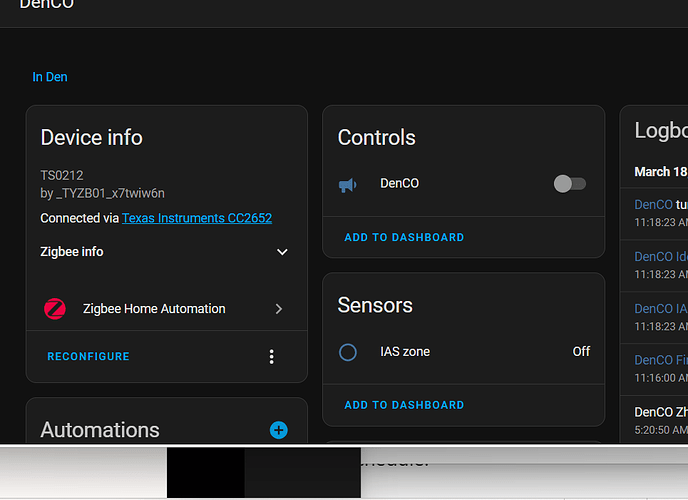Click the DenCO siren megaphone icon
The width and height of the screenshot is (688, 500).
coord(348,184)
